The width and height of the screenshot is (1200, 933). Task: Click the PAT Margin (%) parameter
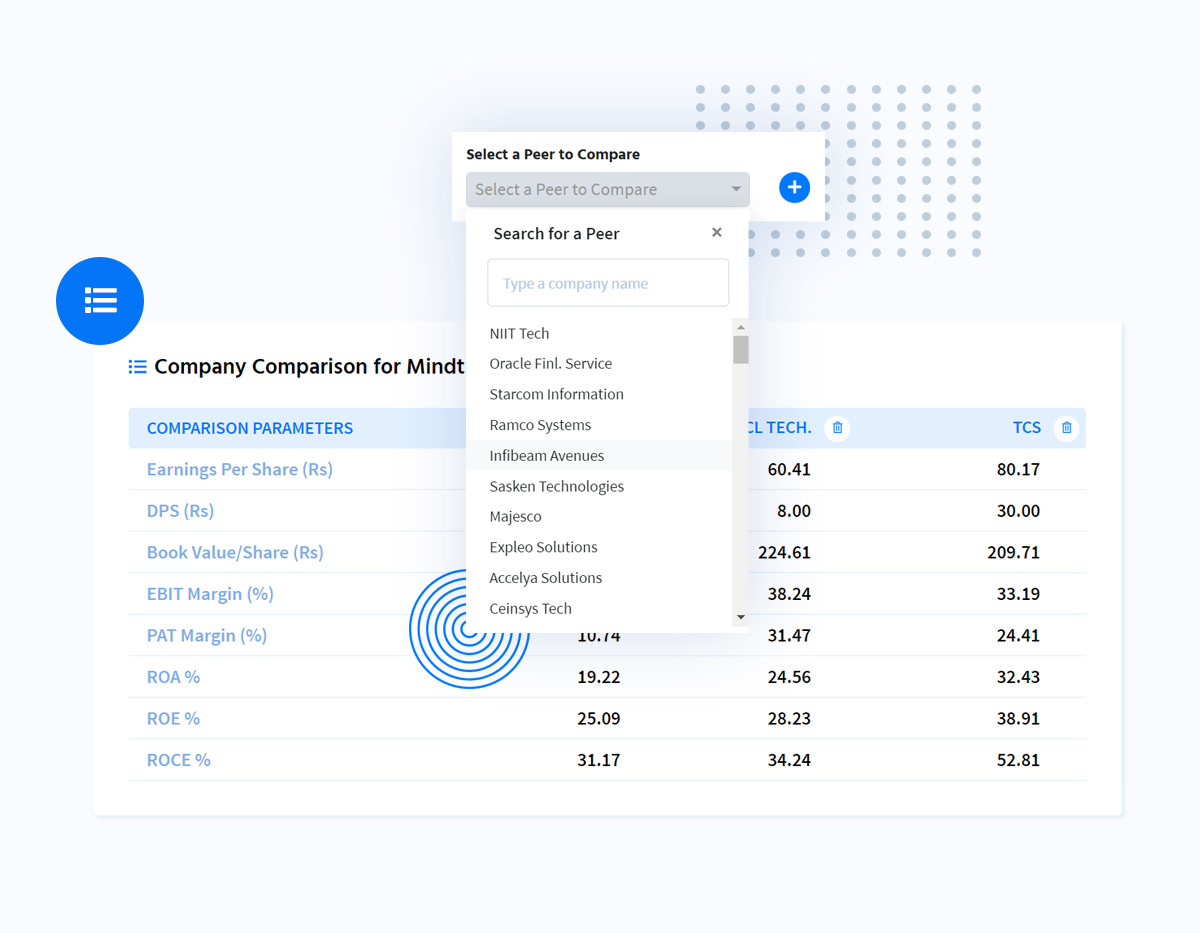pos(207,635)
